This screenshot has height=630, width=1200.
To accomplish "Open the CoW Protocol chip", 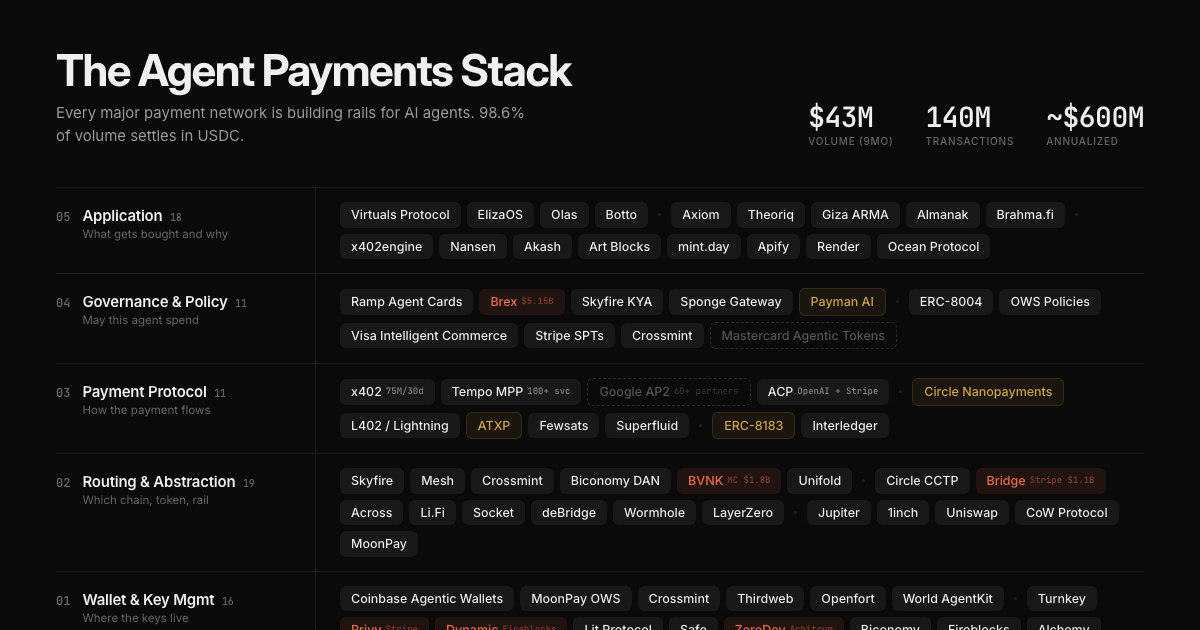I will pos(1066,513).
